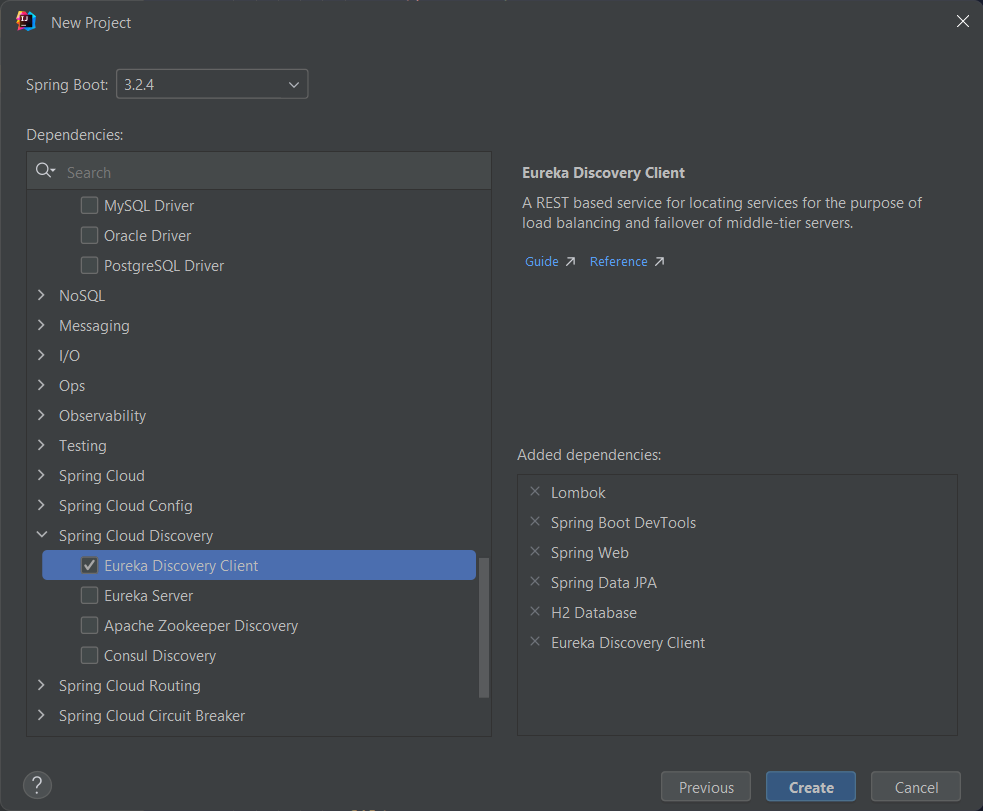Image resolution: width=983 pixels, height=811 pixels.
Task: Click the Eureka Discovery Client description heading
Action: click(603, 173)
